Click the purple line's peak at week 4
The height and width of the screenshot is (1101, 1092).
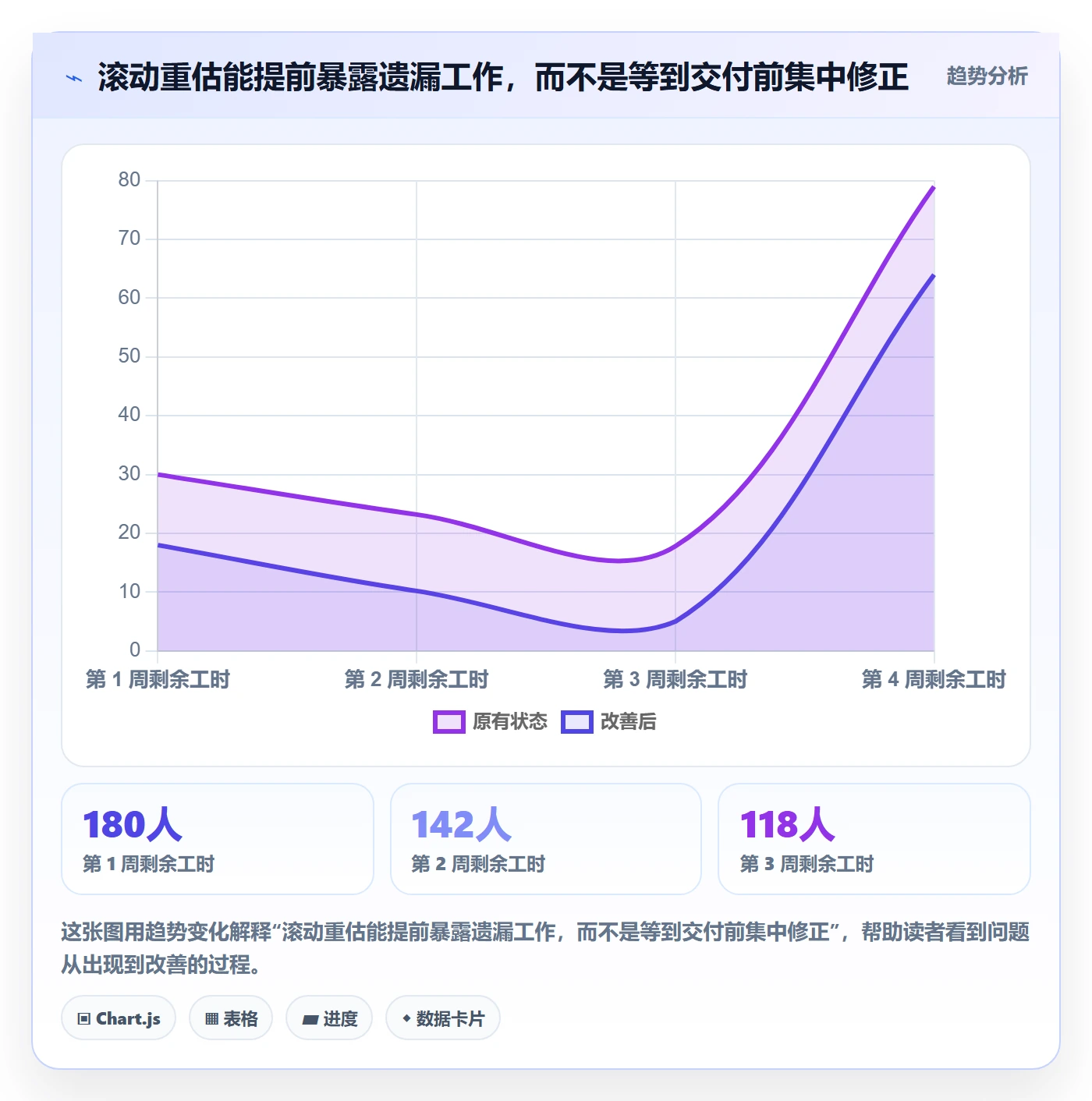pos(934,187)
